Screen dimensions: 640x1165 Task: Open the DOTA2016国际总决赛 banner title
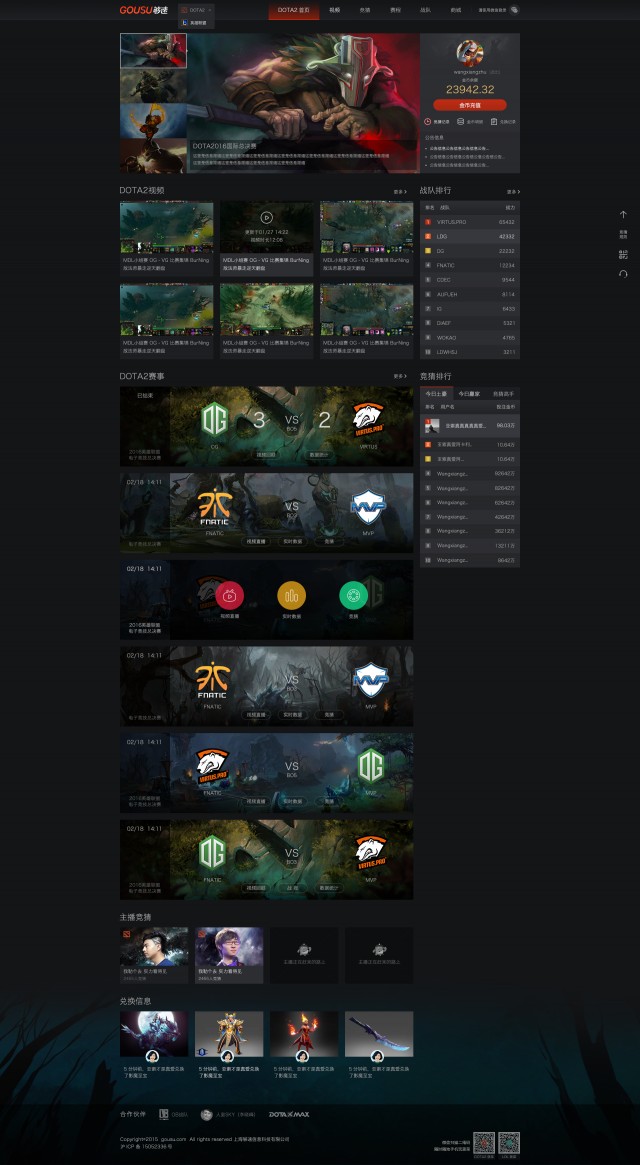223,146
